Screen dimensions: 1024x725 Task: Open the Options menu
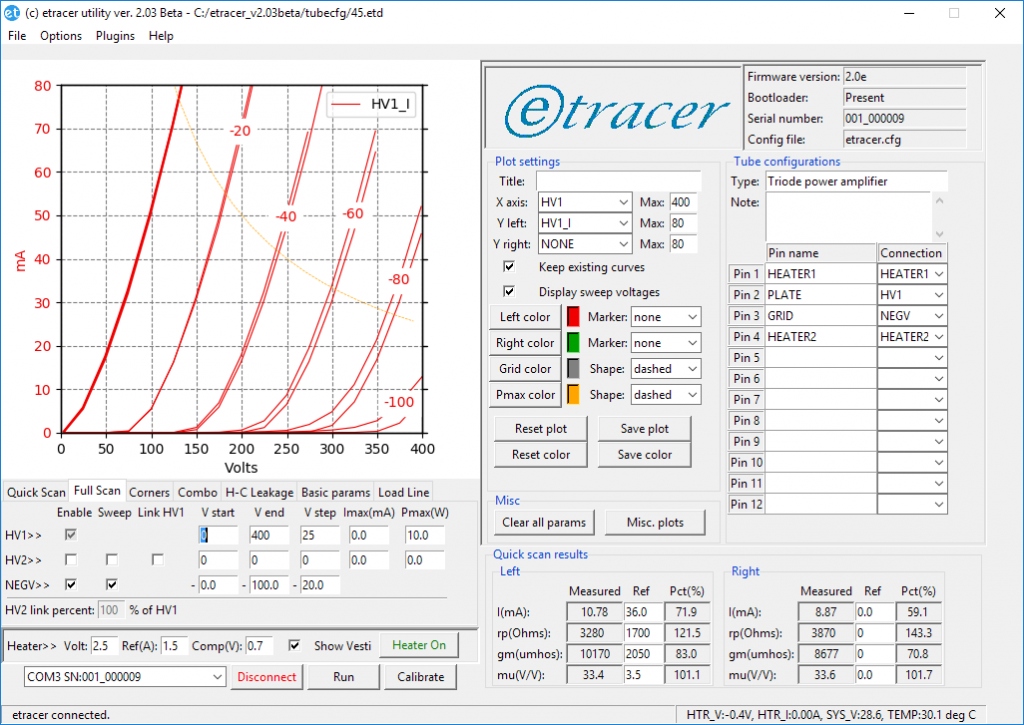tap(61, 36)
